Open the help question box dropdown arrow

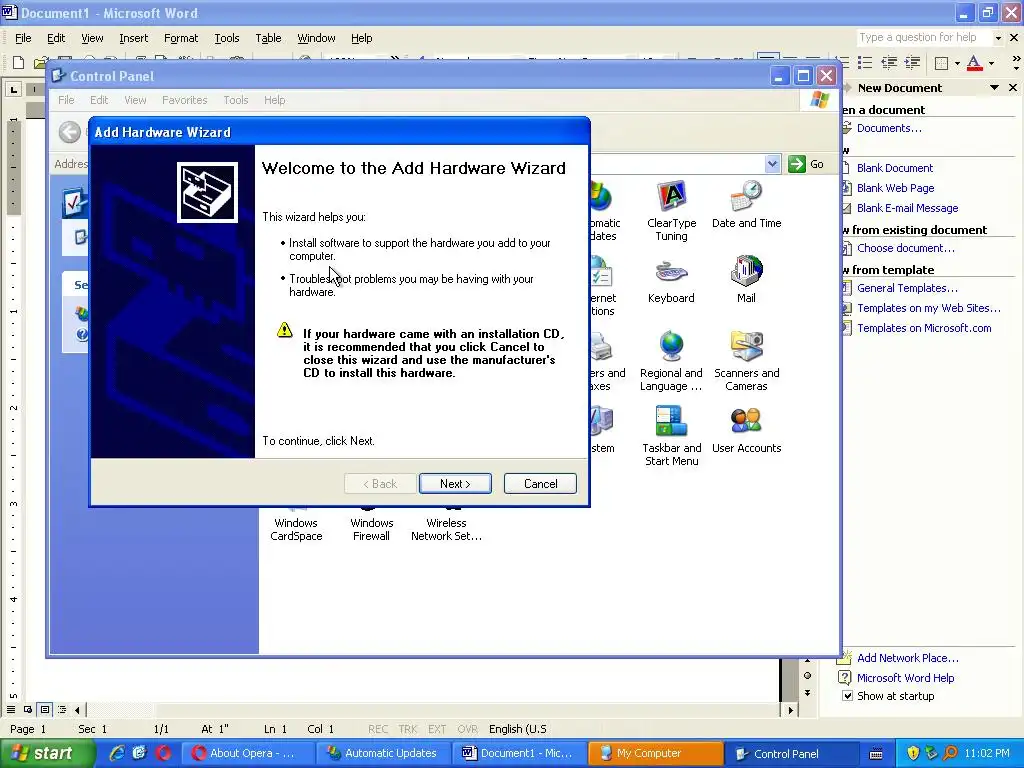[997, 38]
